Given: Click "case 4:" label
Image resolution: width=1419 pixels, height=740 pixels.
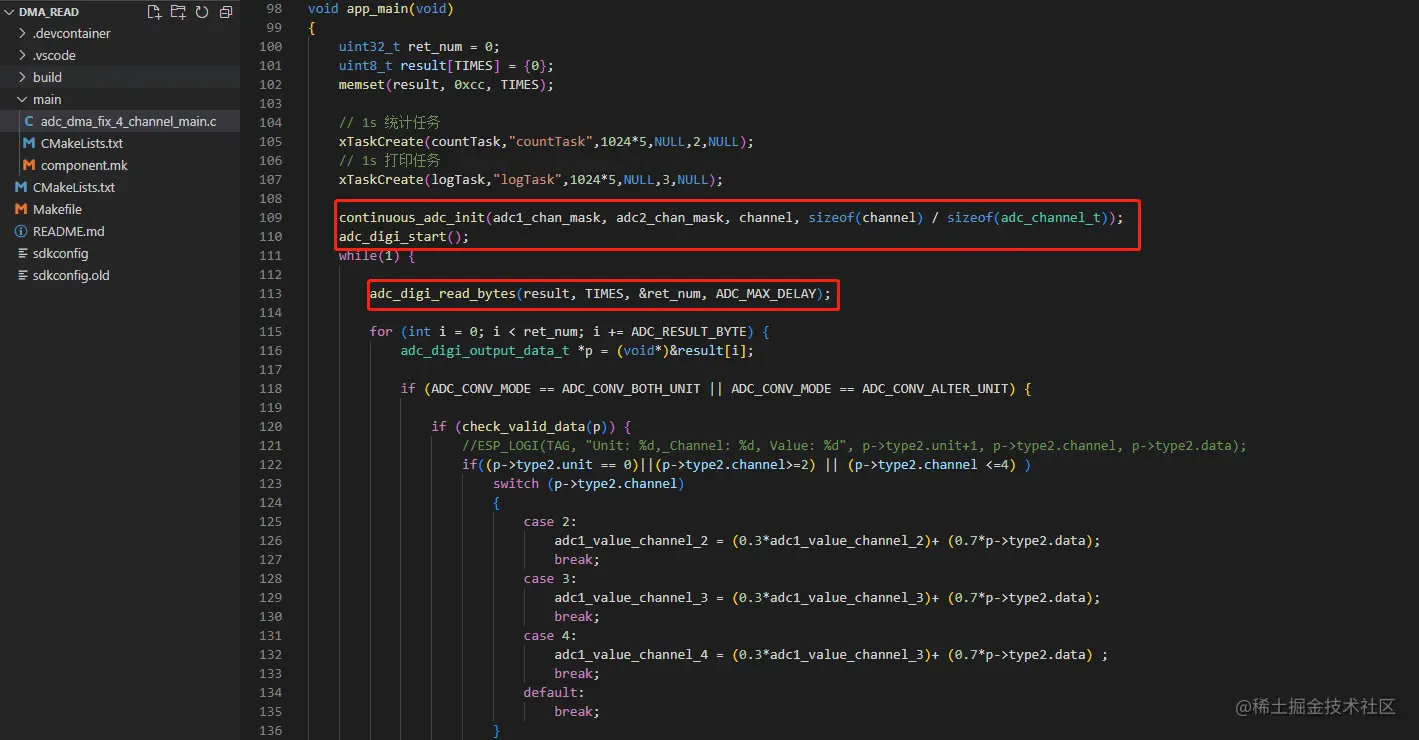Looking at the screenshot, I should (550, 635).
